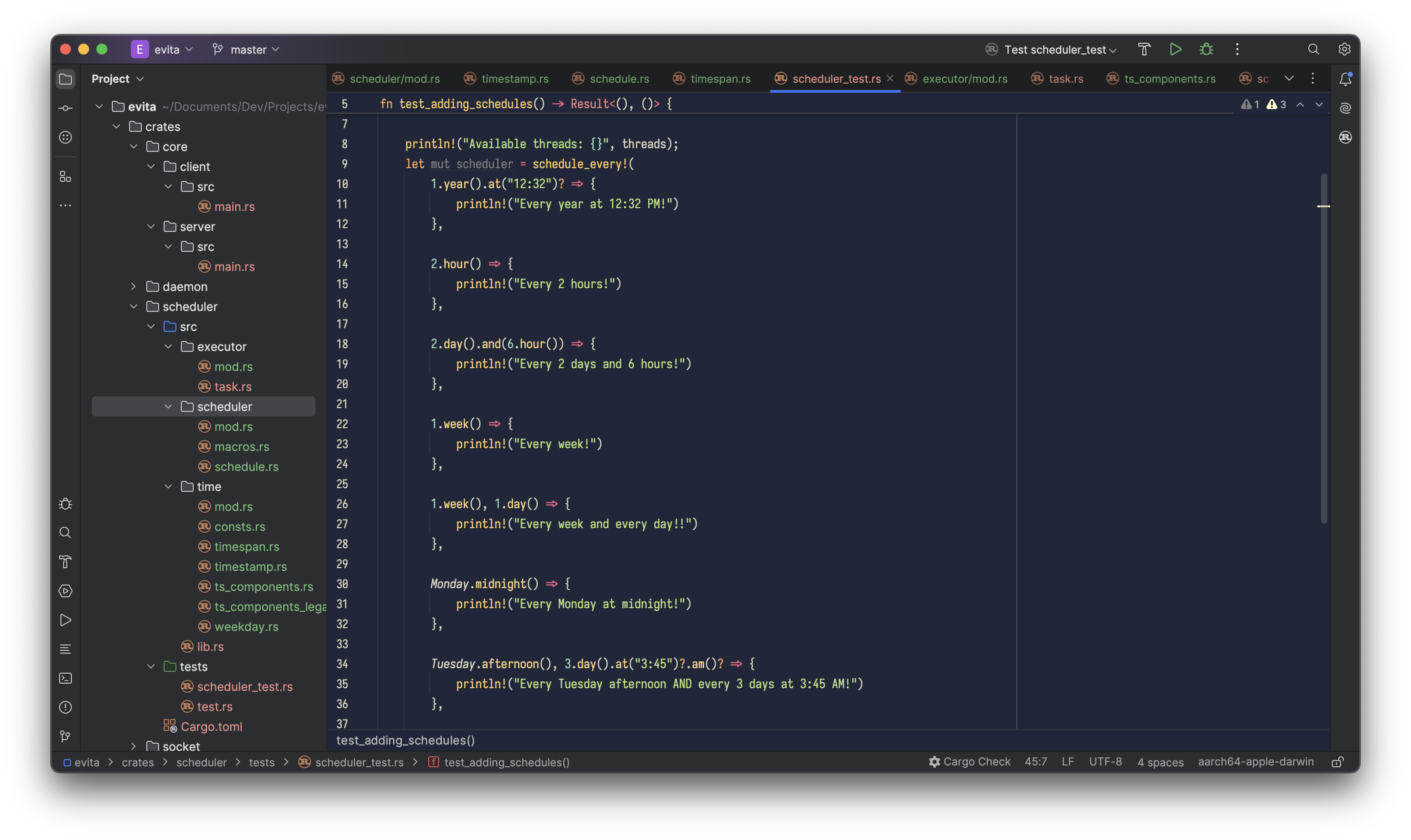Open more run actions menu
The image size is (1411, 840).
point(1237,49)
